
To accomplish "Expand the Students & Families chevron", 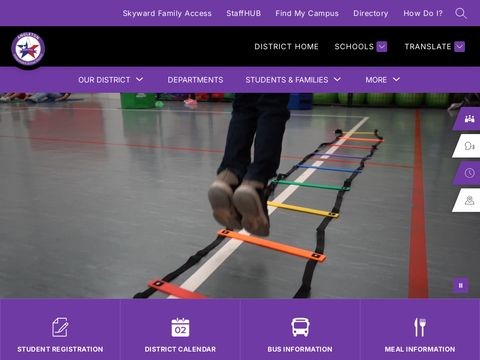I will point(337,80).
